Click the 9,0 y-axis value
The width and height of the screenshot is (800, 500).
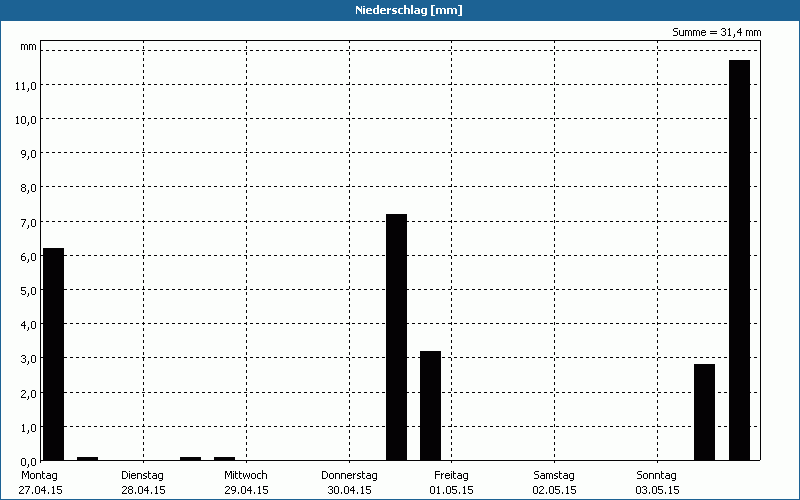[29, 154]
